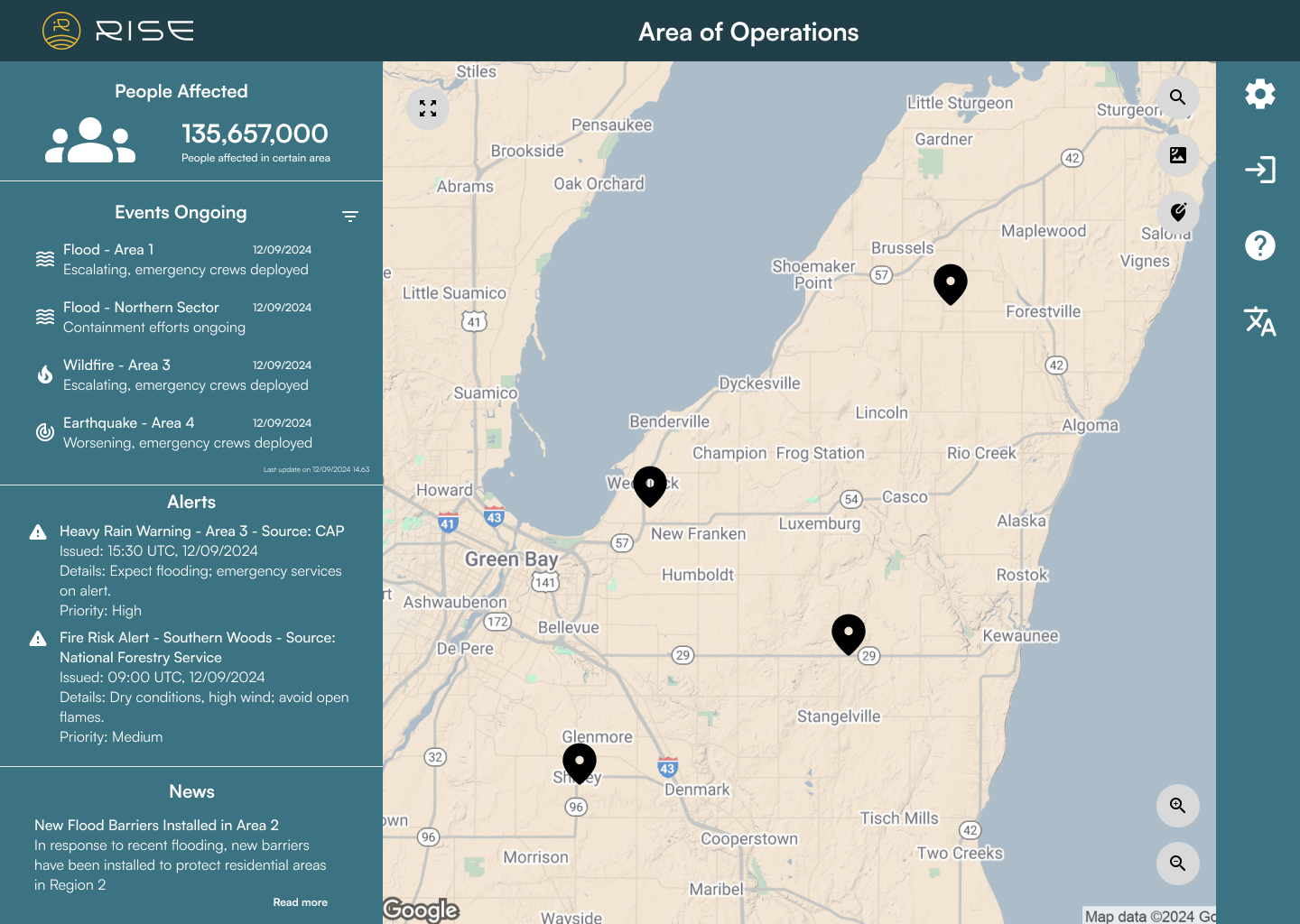Click the location check marker button

tap(1178, 213)
